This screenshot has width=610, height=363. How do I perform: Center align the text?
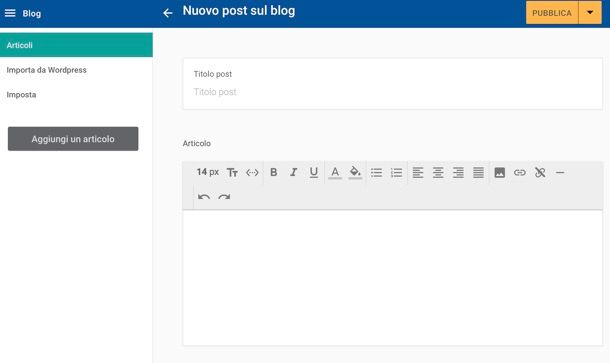point(438,172)
